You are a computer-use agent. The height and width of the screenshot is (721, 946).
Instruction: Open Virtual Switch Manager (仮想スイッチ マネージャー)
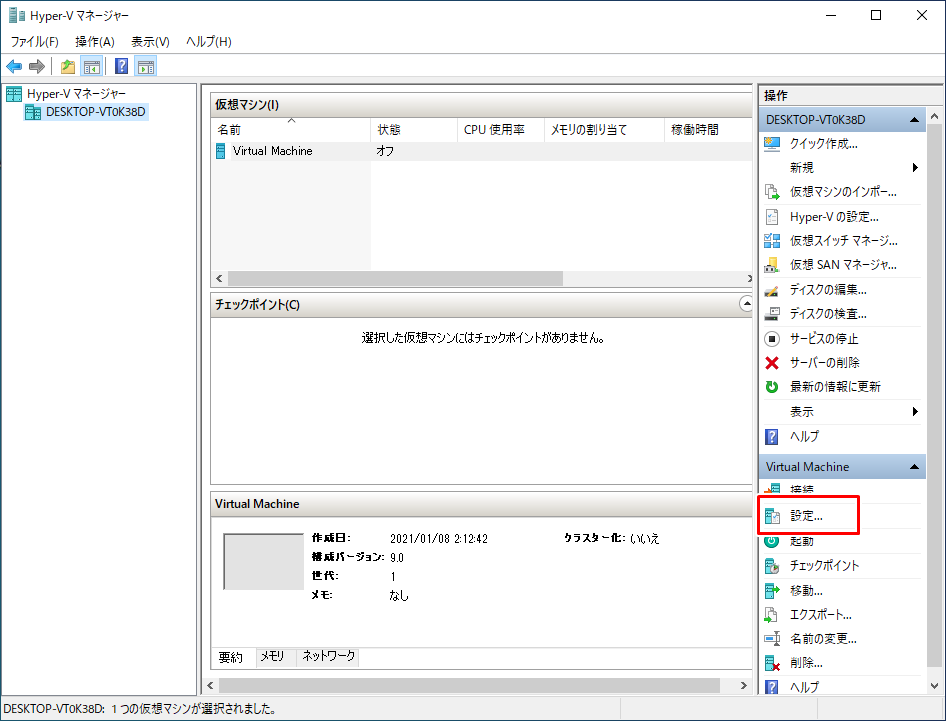pyautogui.click(x=843, y=241)
